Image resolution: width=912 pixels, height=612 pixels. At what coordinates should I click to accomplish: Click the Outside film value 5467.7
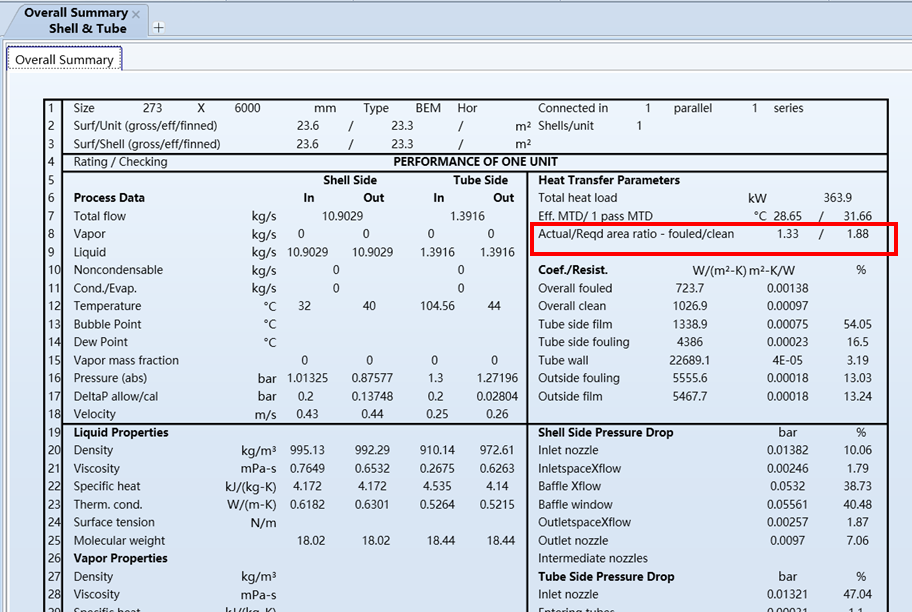point(690,396)
